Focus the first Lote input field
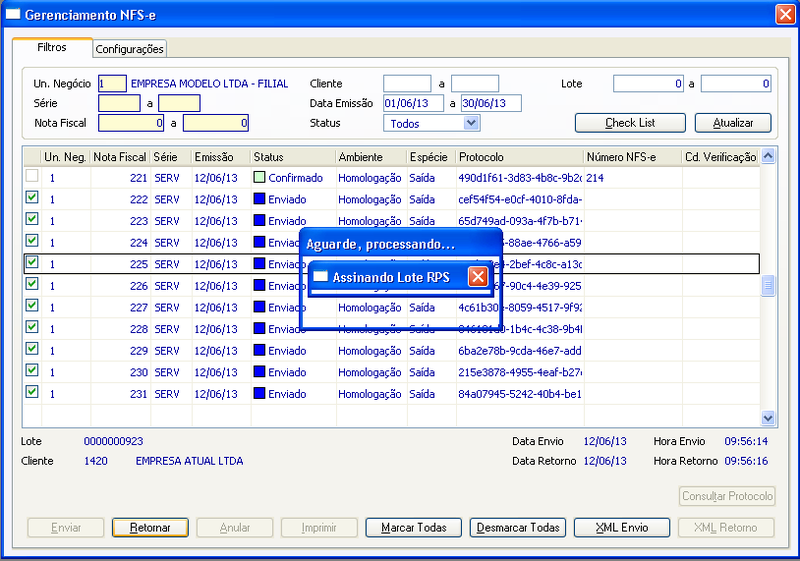 [648, 84]
